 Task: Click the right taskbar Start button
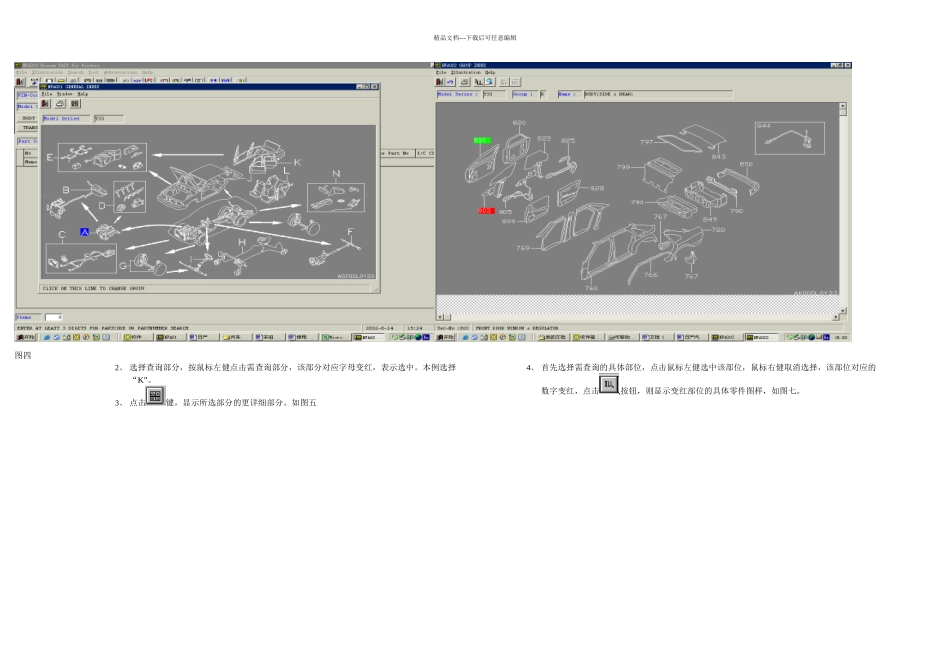click(x=445, y=337)
